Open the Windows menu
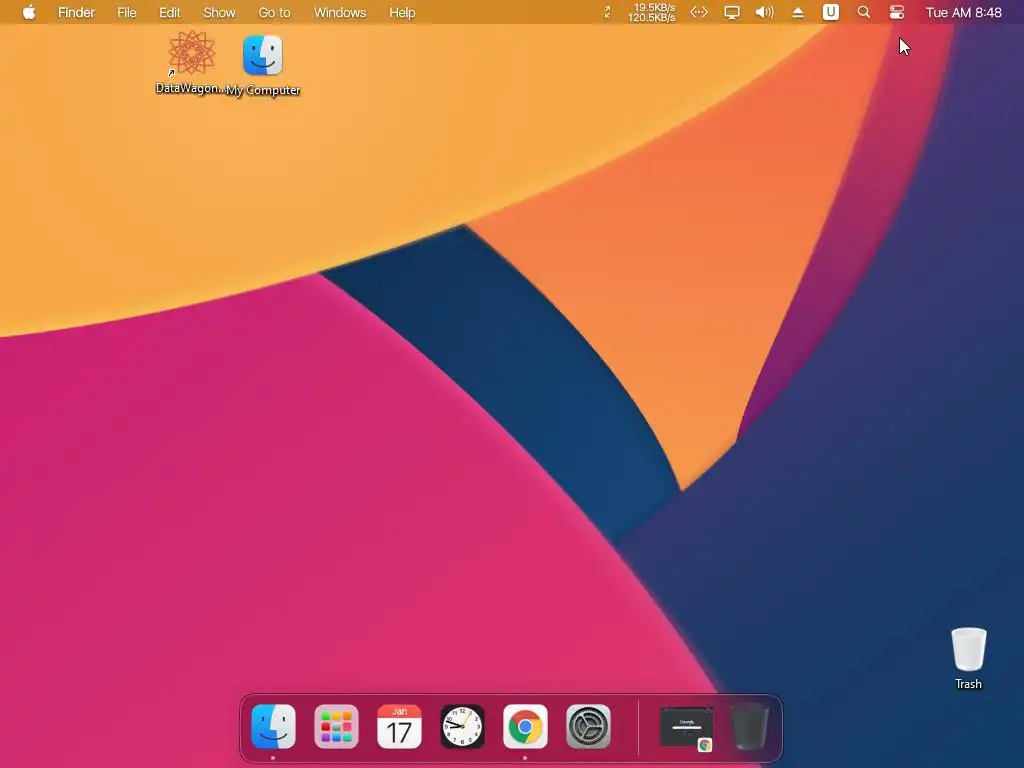Screen dimensions: 1024x768 pyautogui.click(x=340, y=12)
